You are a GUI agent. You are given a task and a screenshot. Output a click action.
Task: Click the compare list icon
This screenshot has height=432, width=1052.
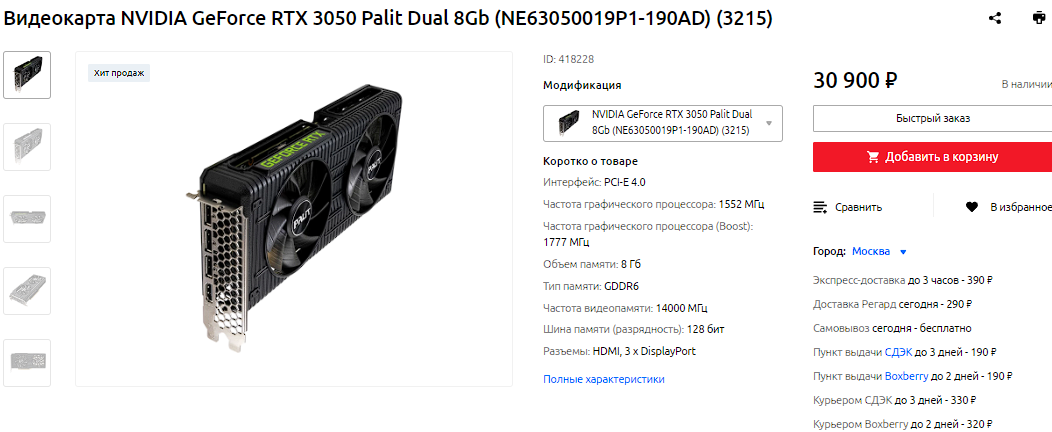tap(820, 207)
